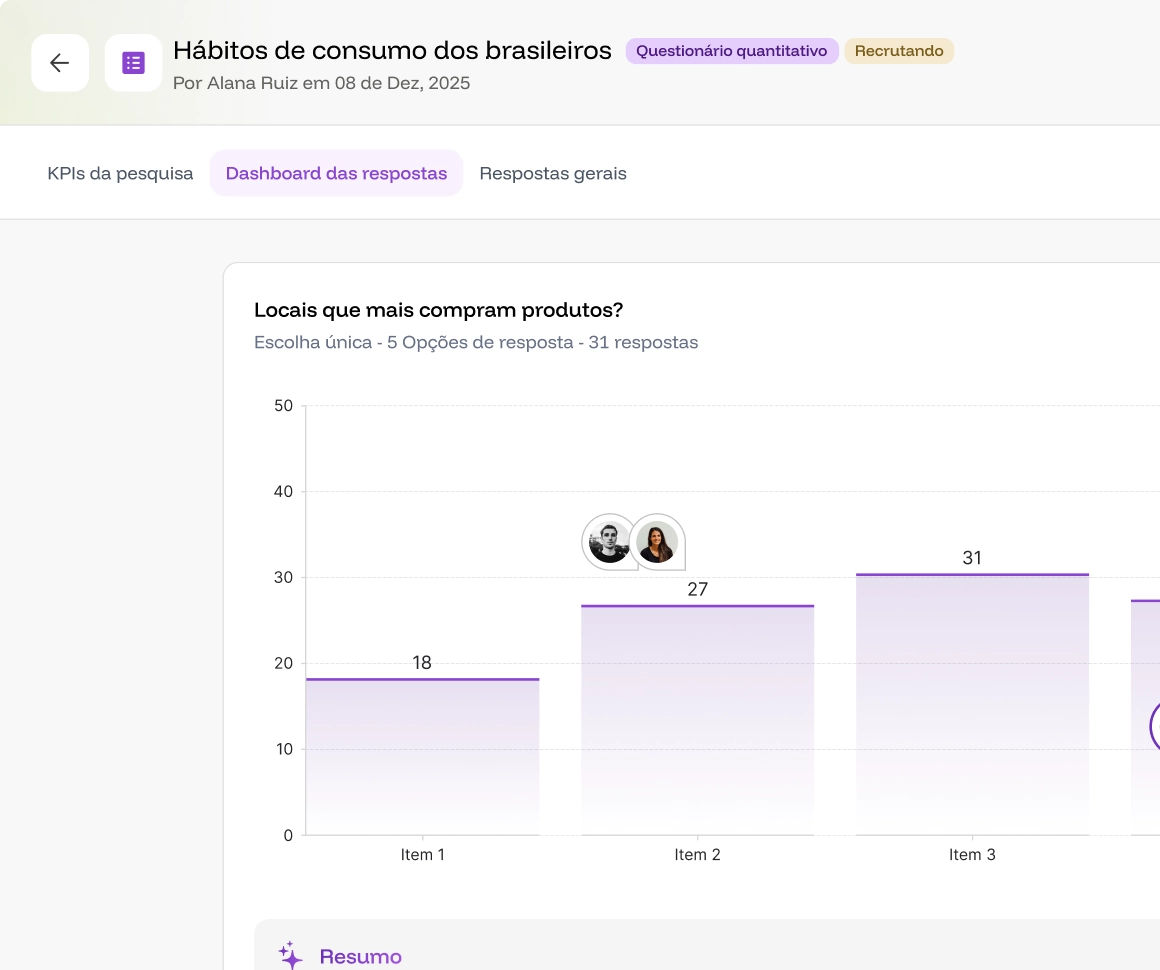This screenshot has height=970, width=1160.
Task: Click the purple circle on the fourth bar
Action: pyautogui.click(x=1155, y=725)
